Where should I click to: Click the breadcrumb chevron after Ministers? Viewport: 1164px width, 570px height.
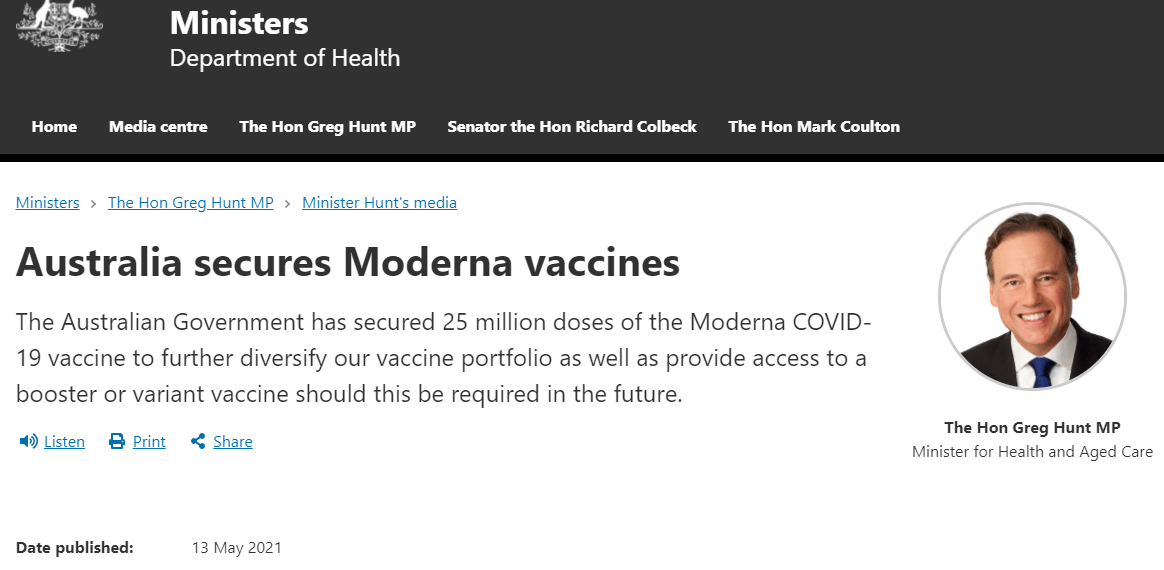pos(94,203)
